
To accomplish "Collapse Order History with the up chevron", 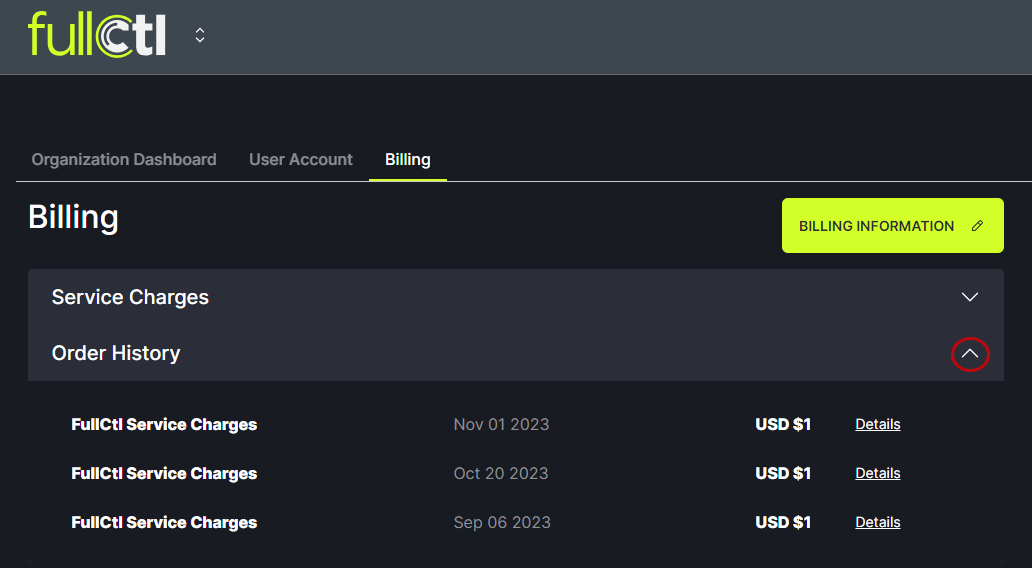I will (969, 354).
